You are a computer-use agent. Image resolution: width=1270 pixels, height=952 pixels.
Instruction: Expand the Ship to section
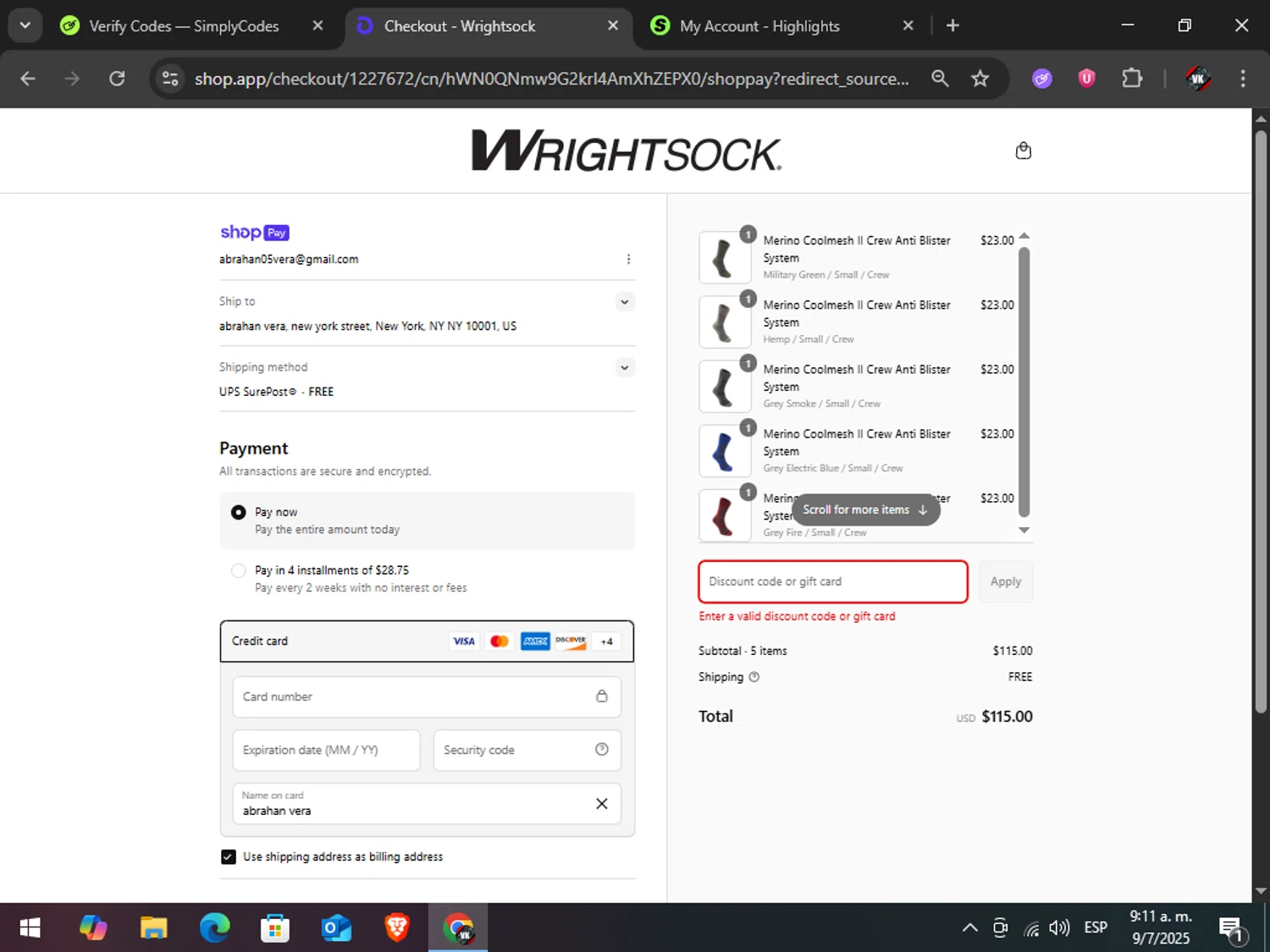pyautogui.click(x=624, y=302)
